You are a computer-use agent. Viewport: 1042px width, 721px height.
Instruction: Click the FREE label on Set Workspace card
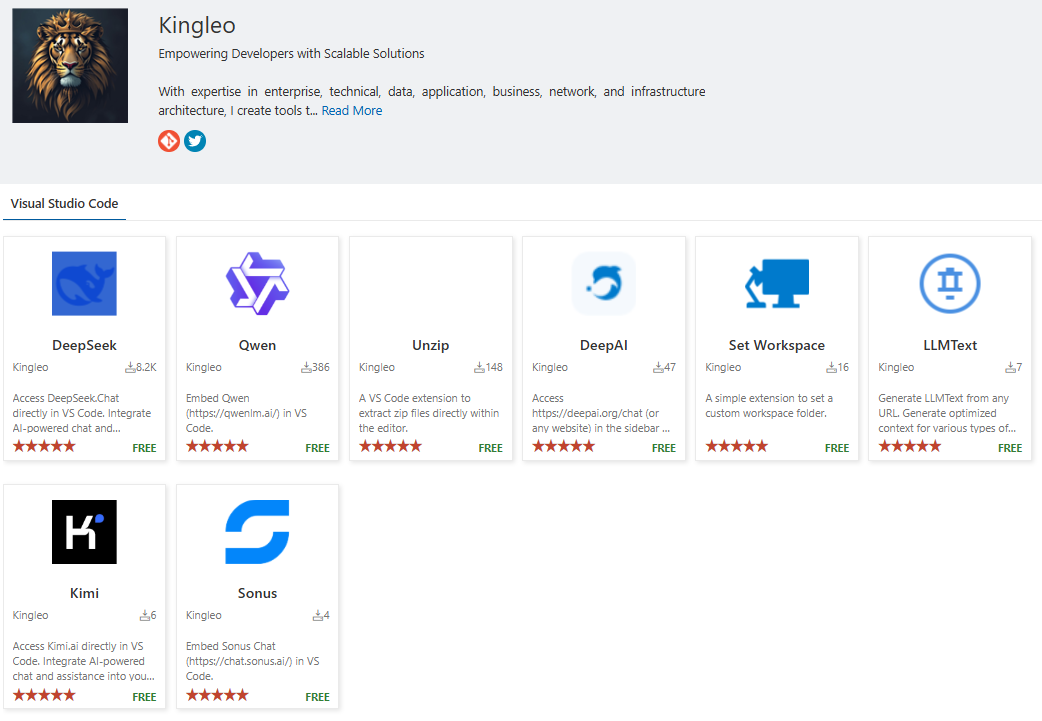point(837,448)
